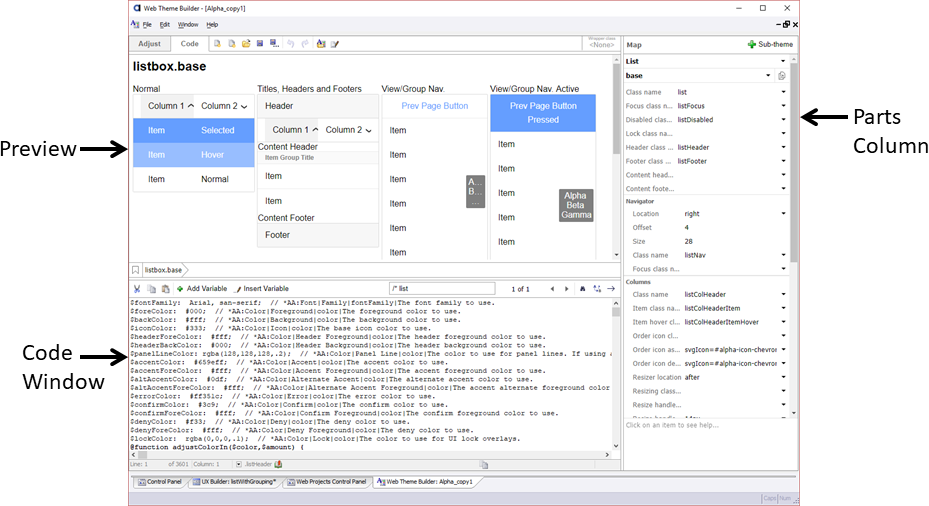Open the Class name list dropdown
Viewport: 929px width, 506px height.
pos(783,92)
